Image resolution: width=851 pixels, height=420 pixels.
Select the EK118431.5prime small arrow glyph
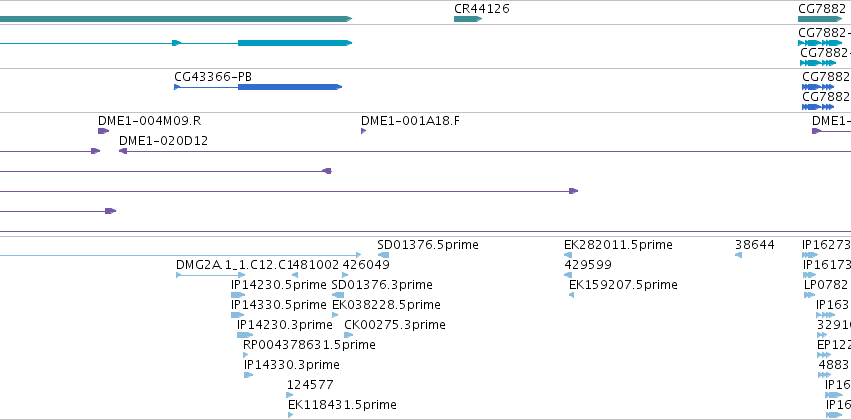(290, 415)
